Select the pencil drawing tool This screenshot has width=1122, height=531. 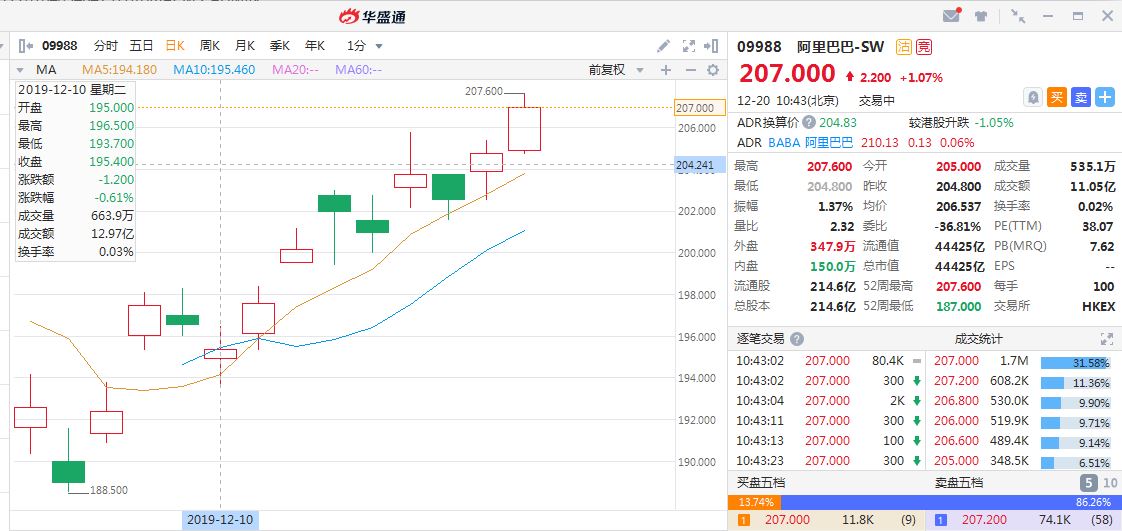click(x=663, y=46)
